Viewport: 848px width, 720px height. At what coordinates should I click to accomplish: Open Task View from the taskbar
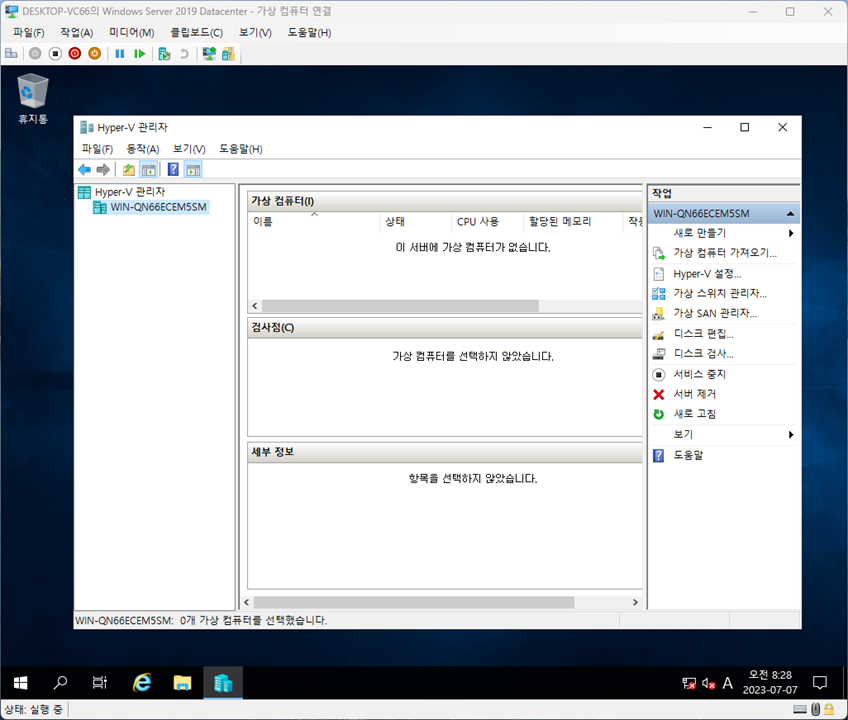100,683
